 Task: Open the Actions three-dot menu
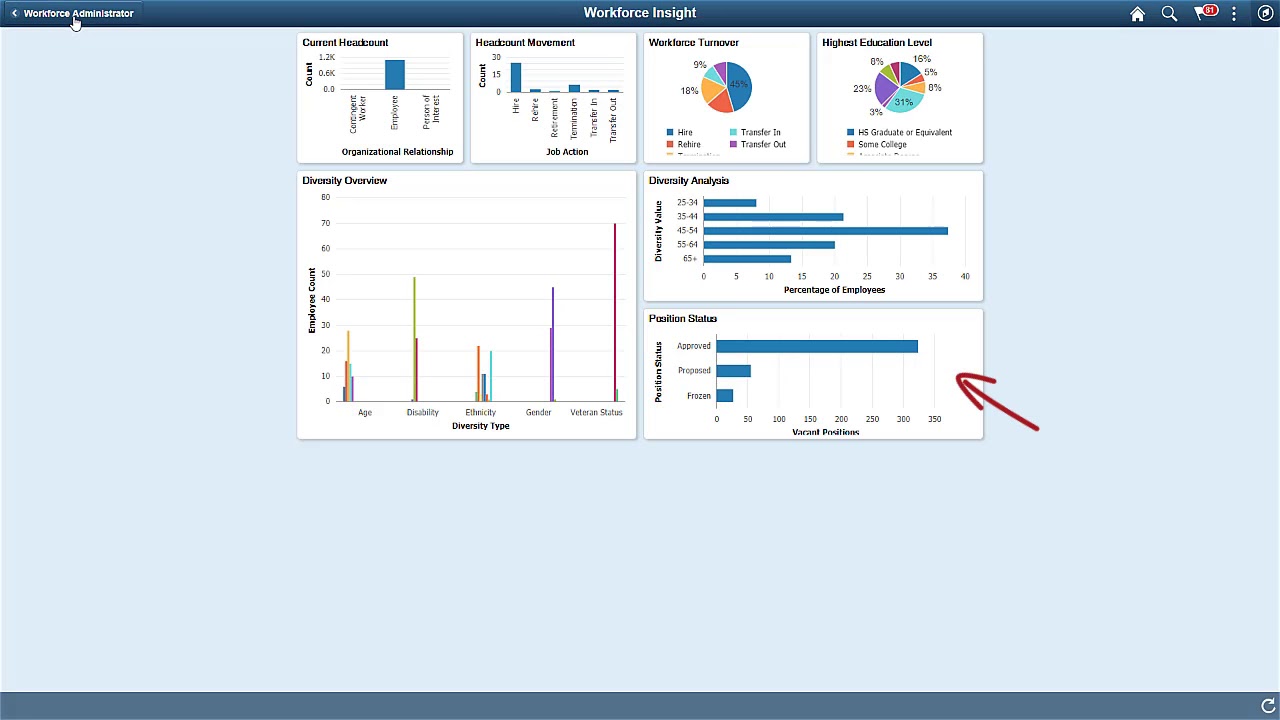[1234, 13]
